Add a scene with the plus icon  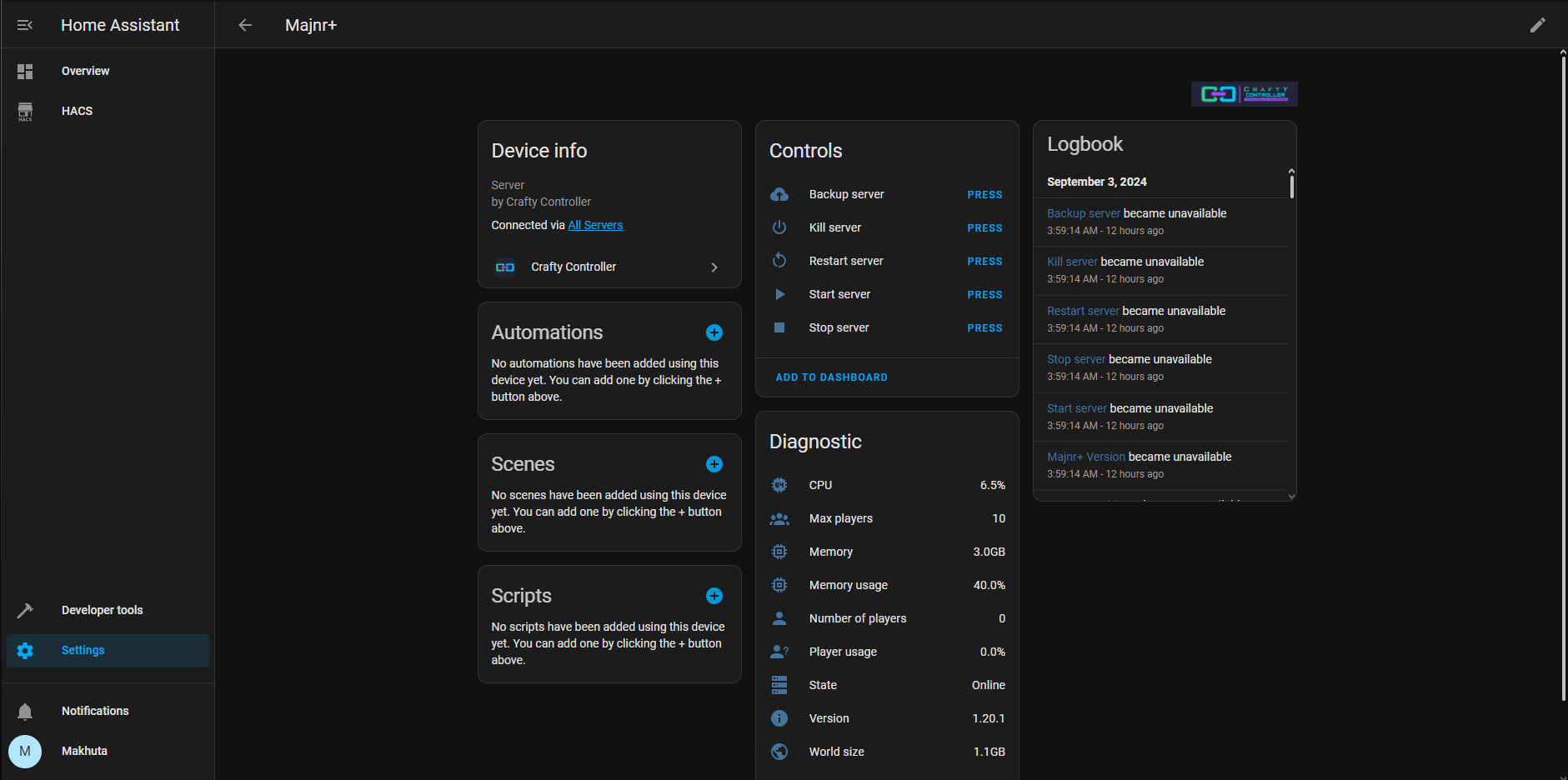click(x=714, y=464)
